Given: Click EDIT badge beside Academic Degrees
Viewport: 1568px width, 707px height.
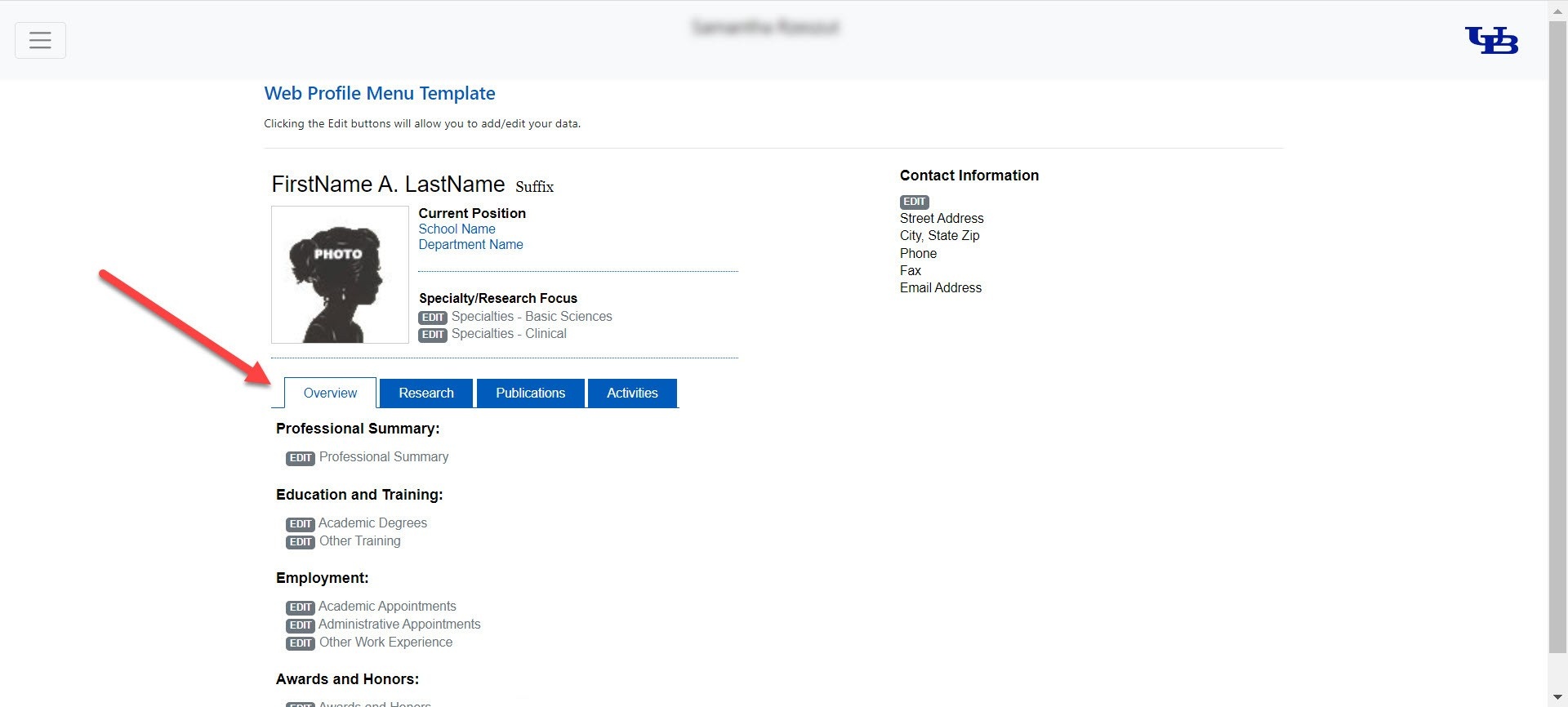Looking at the screenshot, I should pyautogui.click(x=300, y=524).
